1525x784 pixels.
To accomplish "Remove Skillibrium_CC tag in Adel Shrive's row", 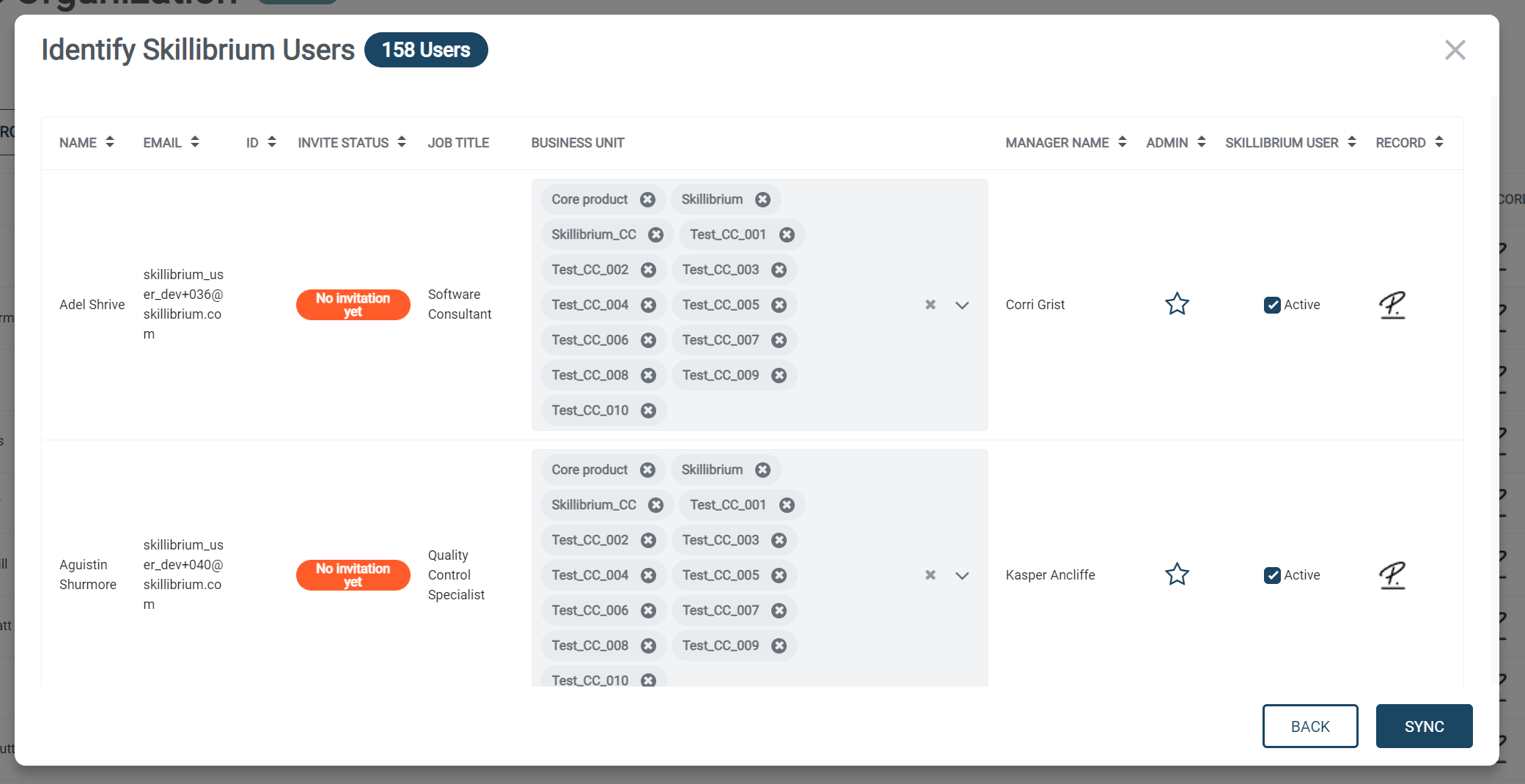I will pyautogui.click(x=655, y=234).
